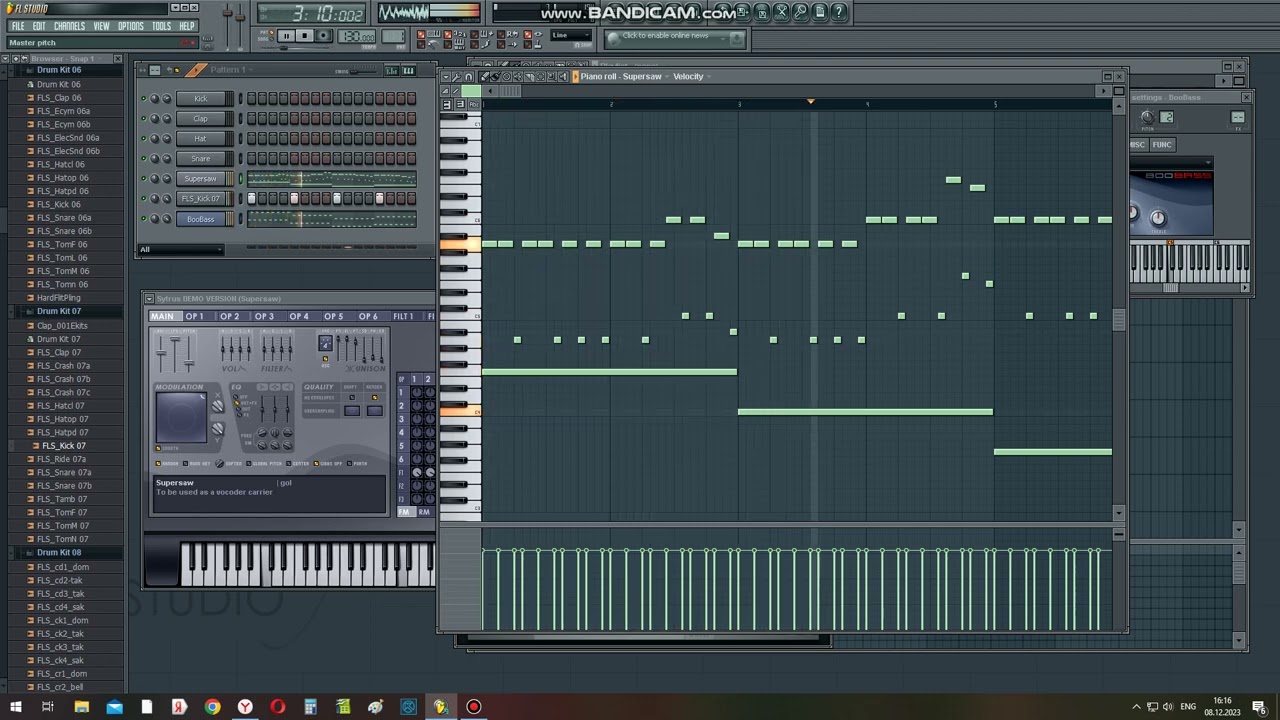The height and width of the screenshot is (720, 1280).
Task: Click the Record transport button
Action: coord(324,36)
